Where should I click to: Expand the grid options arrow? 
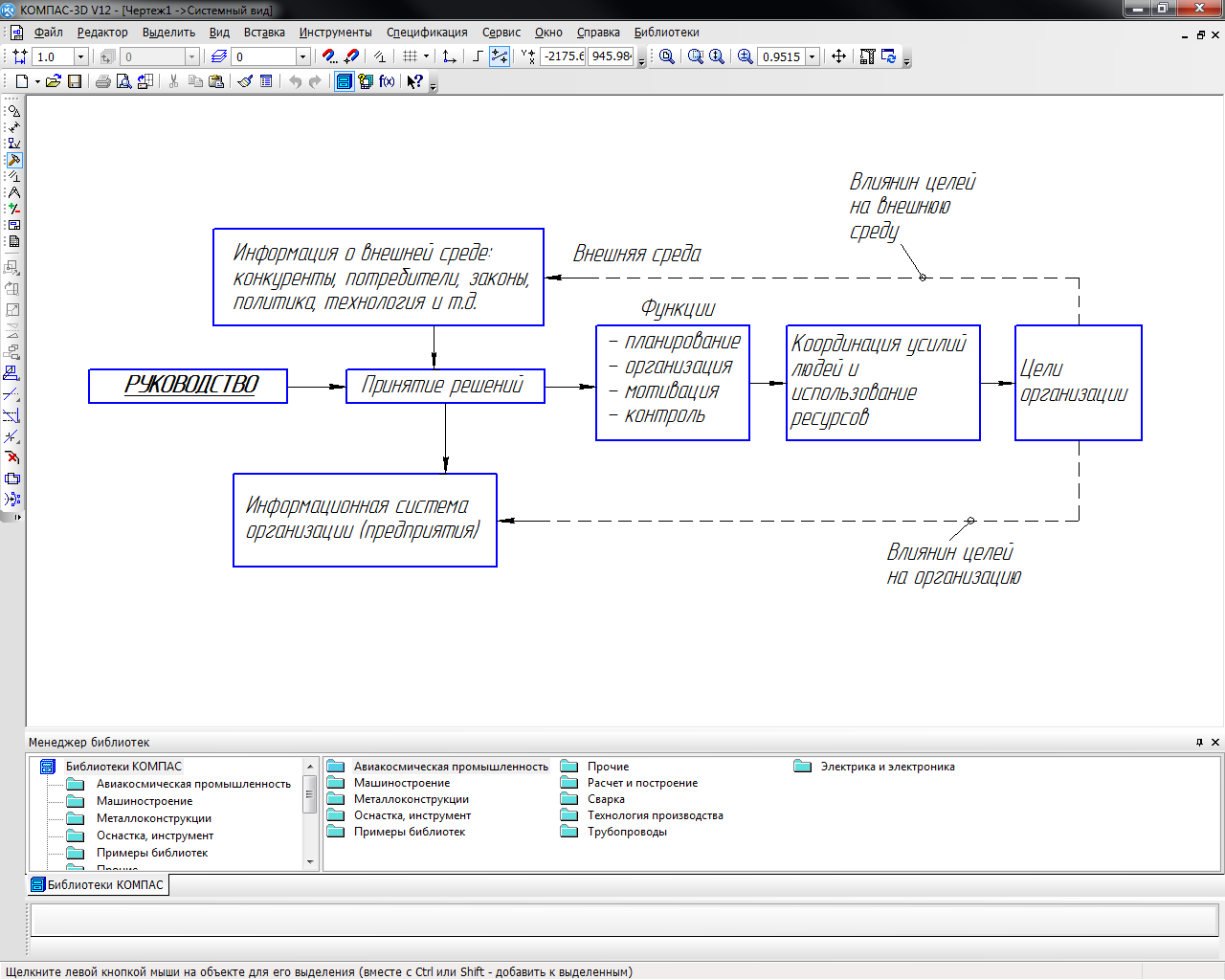point(426,56)
